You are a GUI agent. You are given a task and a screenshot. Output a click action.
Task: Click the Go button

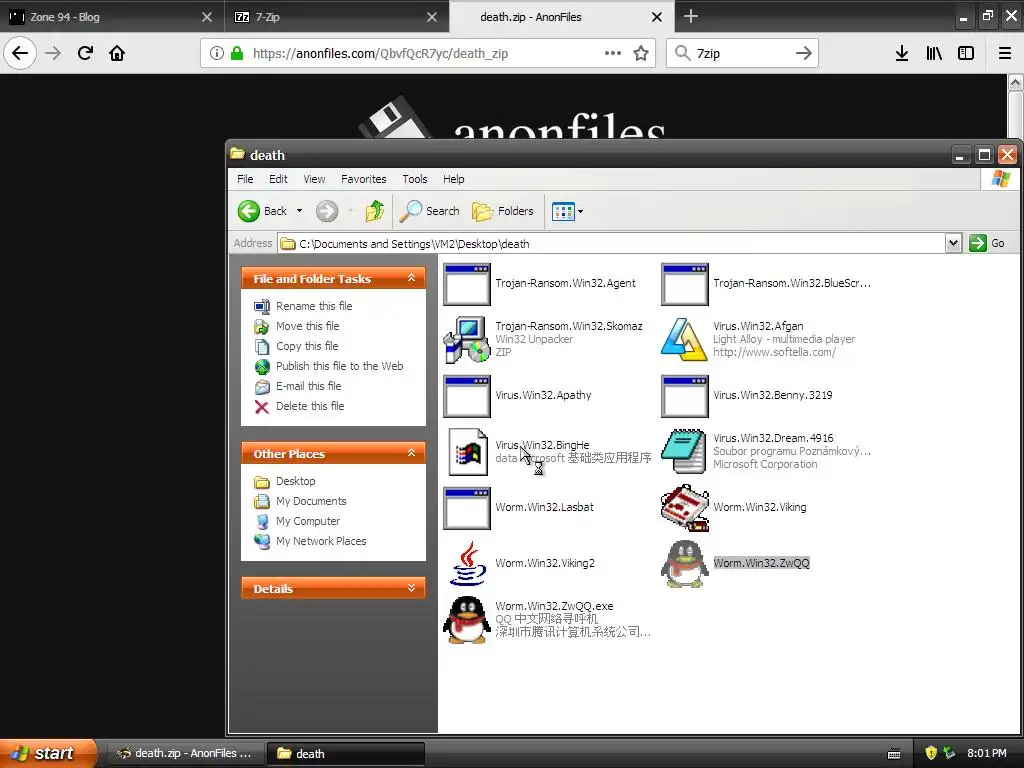point(987,243)
